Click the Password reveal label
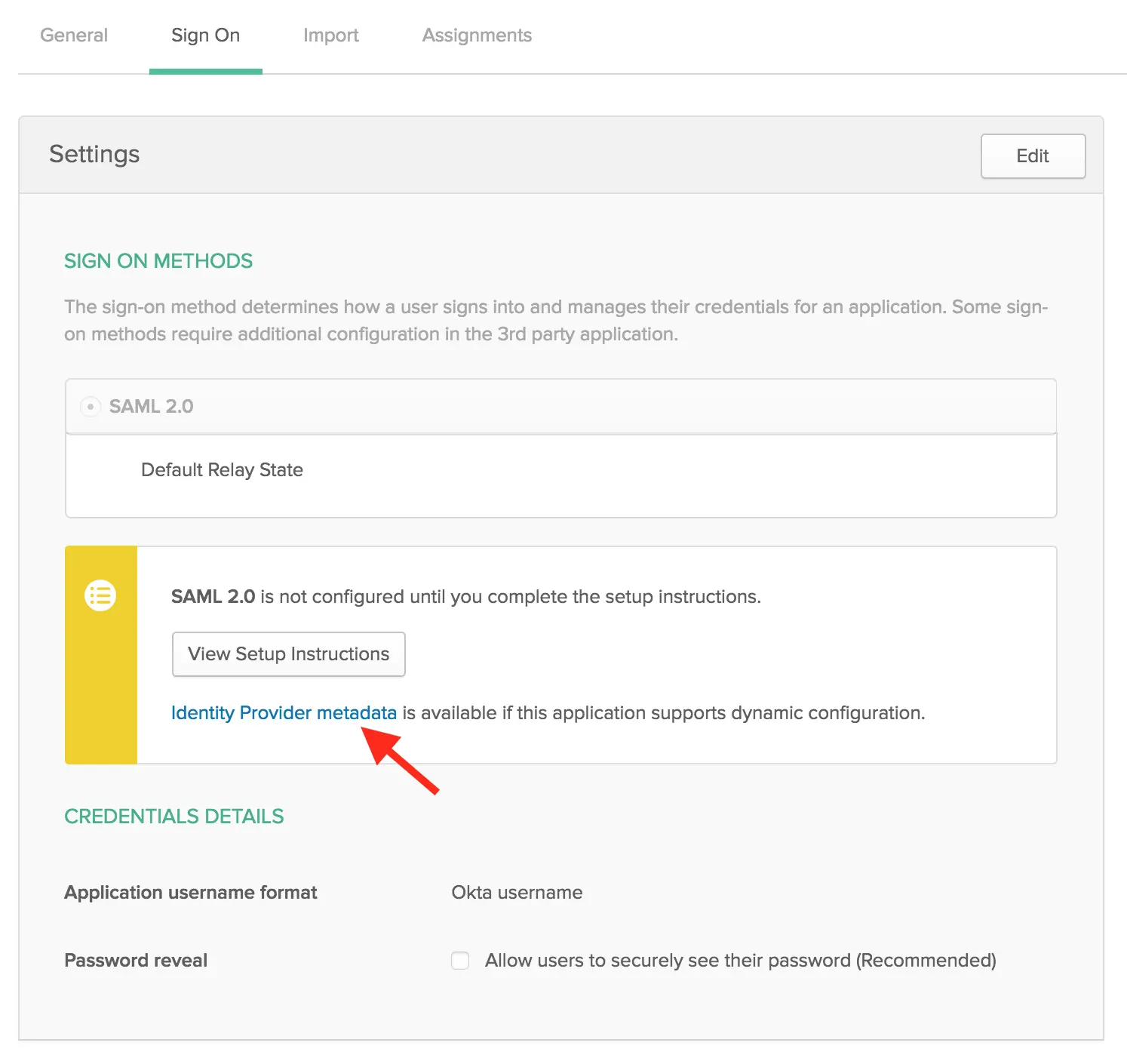 [136, 960]
